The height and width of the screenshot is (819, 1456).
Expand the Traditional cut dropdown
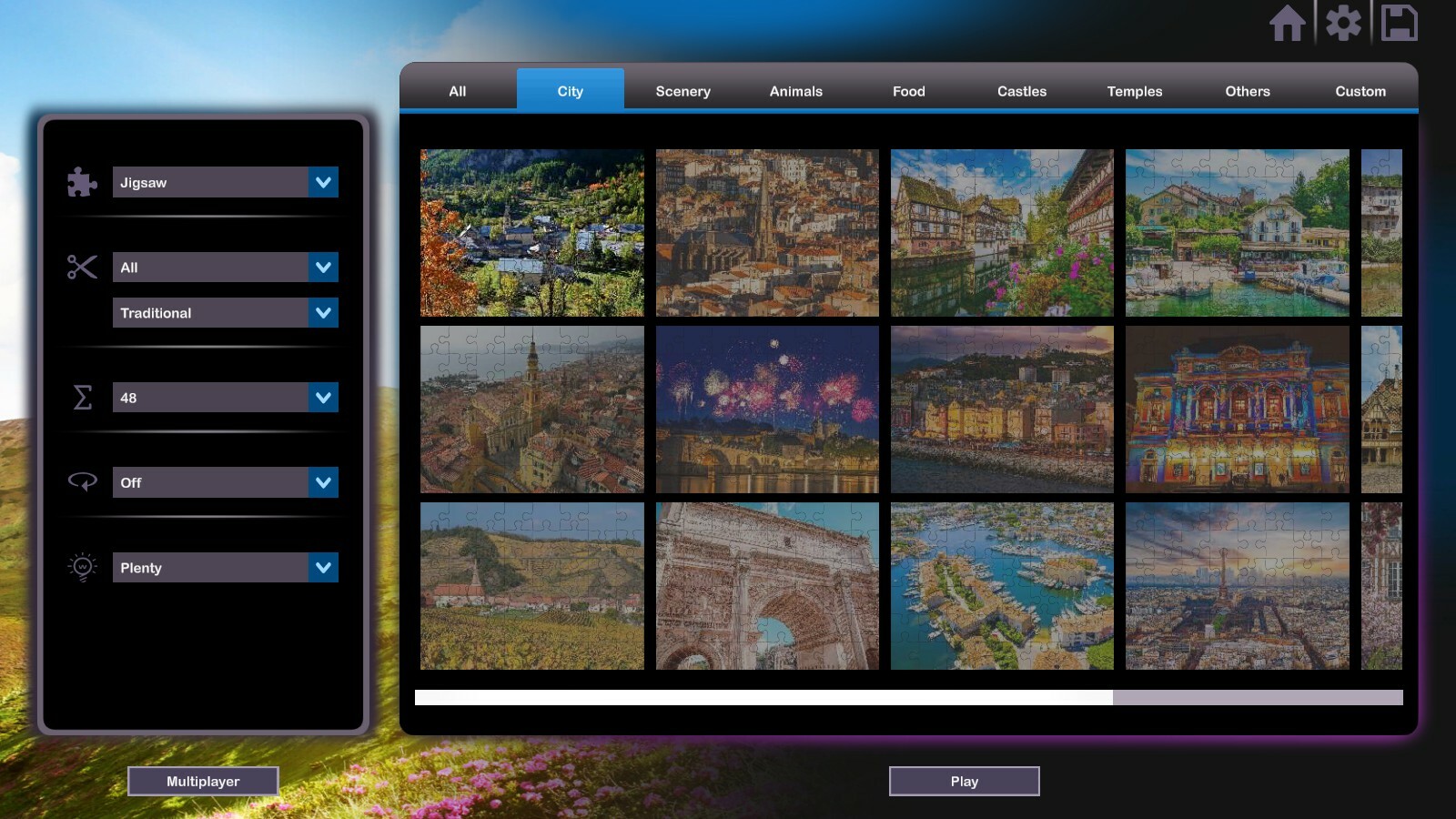(225, 312)
